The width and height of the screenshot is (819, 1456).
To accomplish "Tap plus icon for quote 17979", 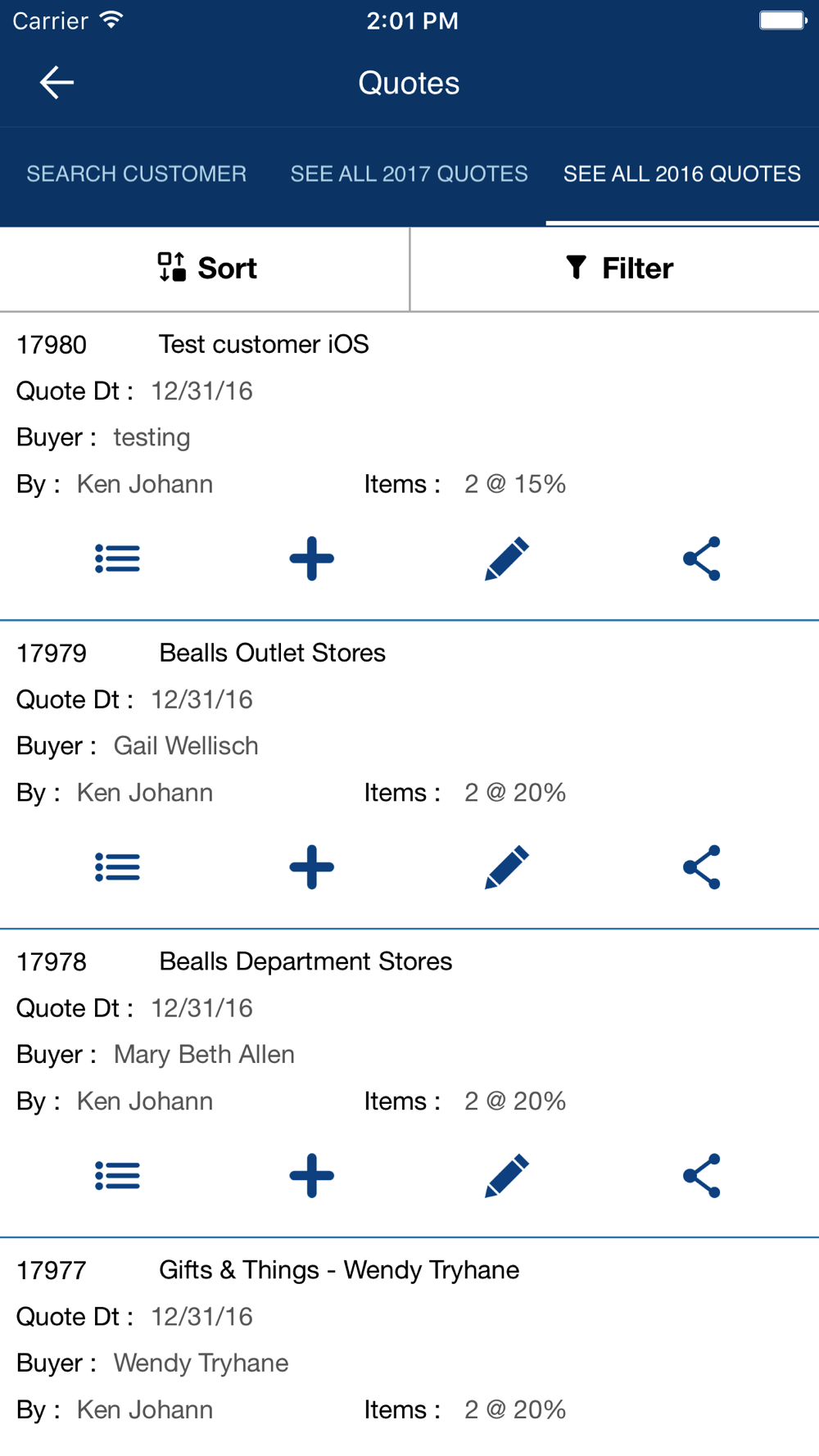I will pos(312,868).
